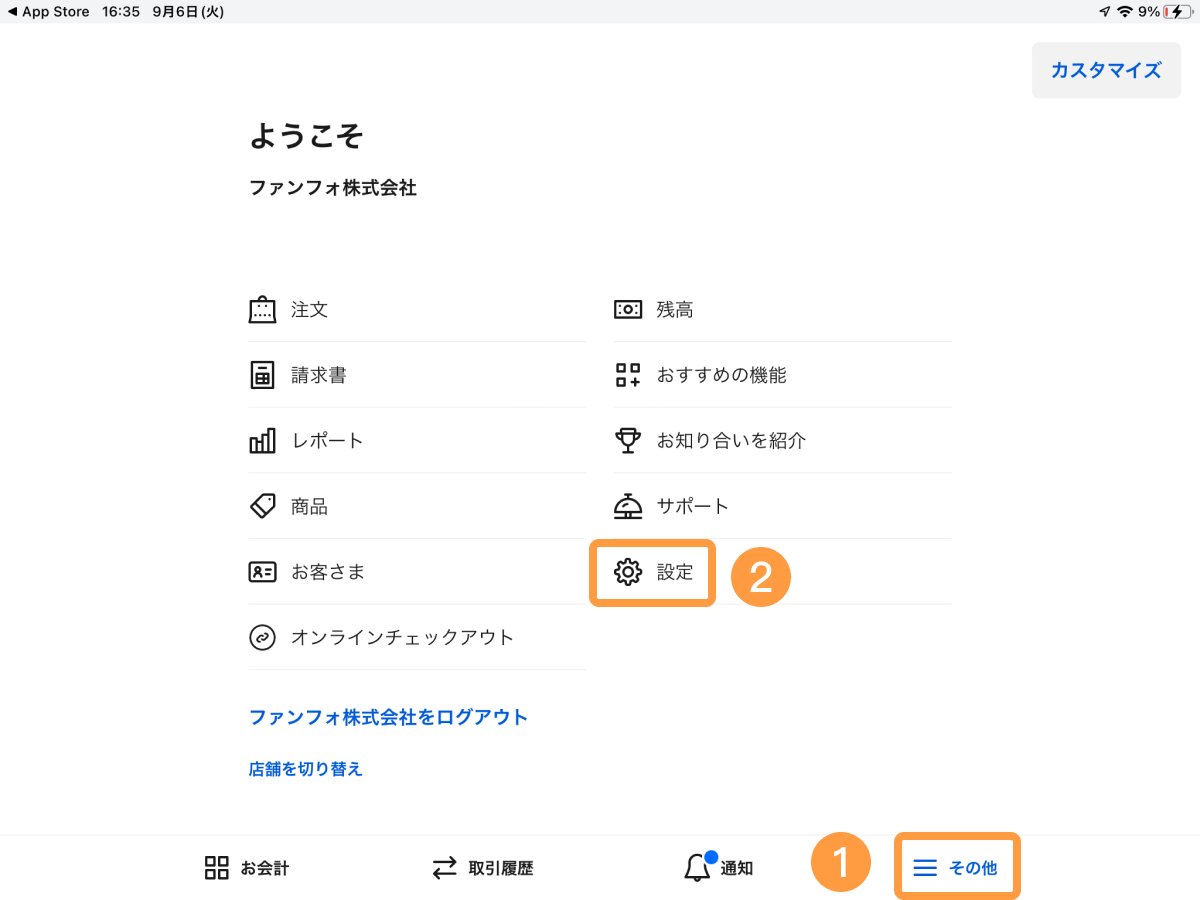The height and width of the screenshot is (900, 1200).
Task: Open the オンラインチェックアウト label
Action: 402,637
